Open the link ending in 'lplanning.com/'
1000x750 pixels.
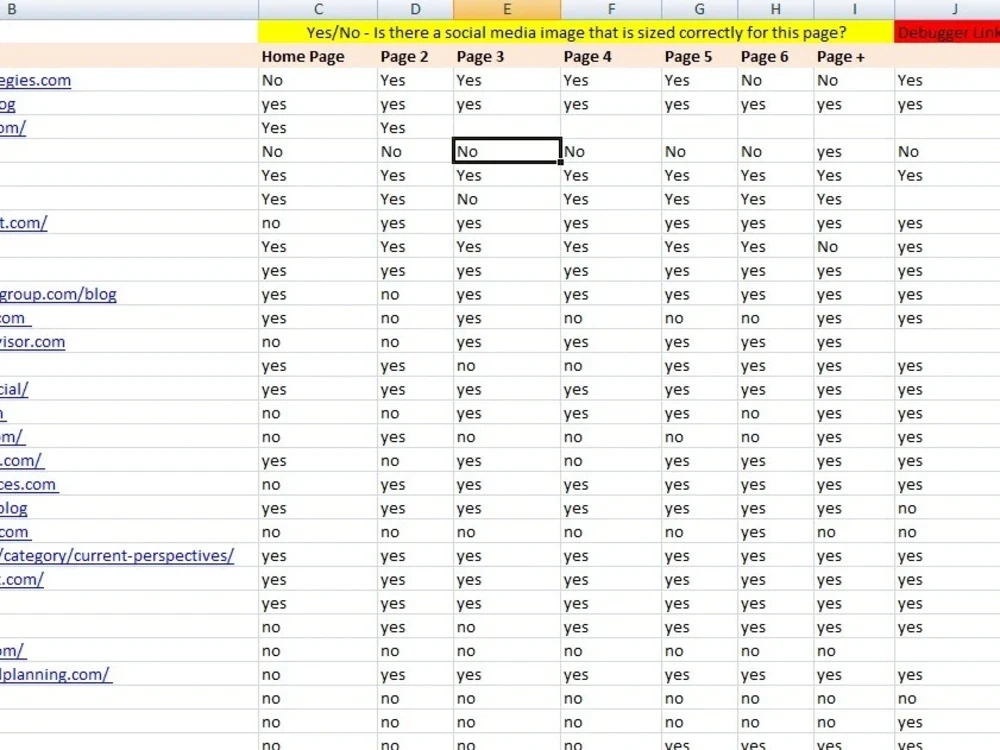point(55,675)
